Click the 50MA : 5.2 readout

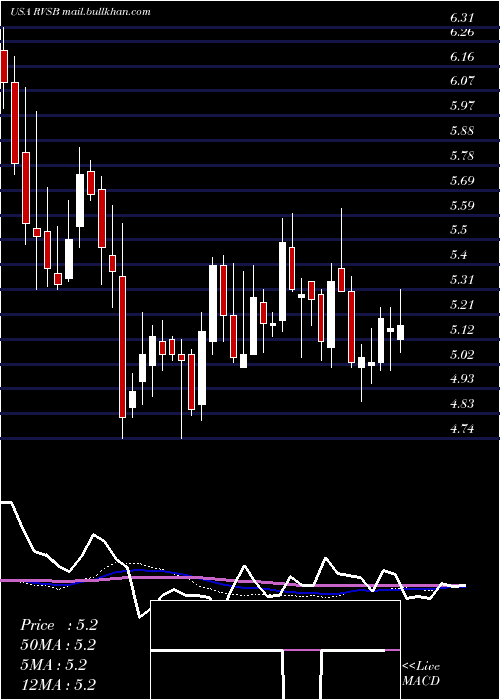(x=58, y=645)
